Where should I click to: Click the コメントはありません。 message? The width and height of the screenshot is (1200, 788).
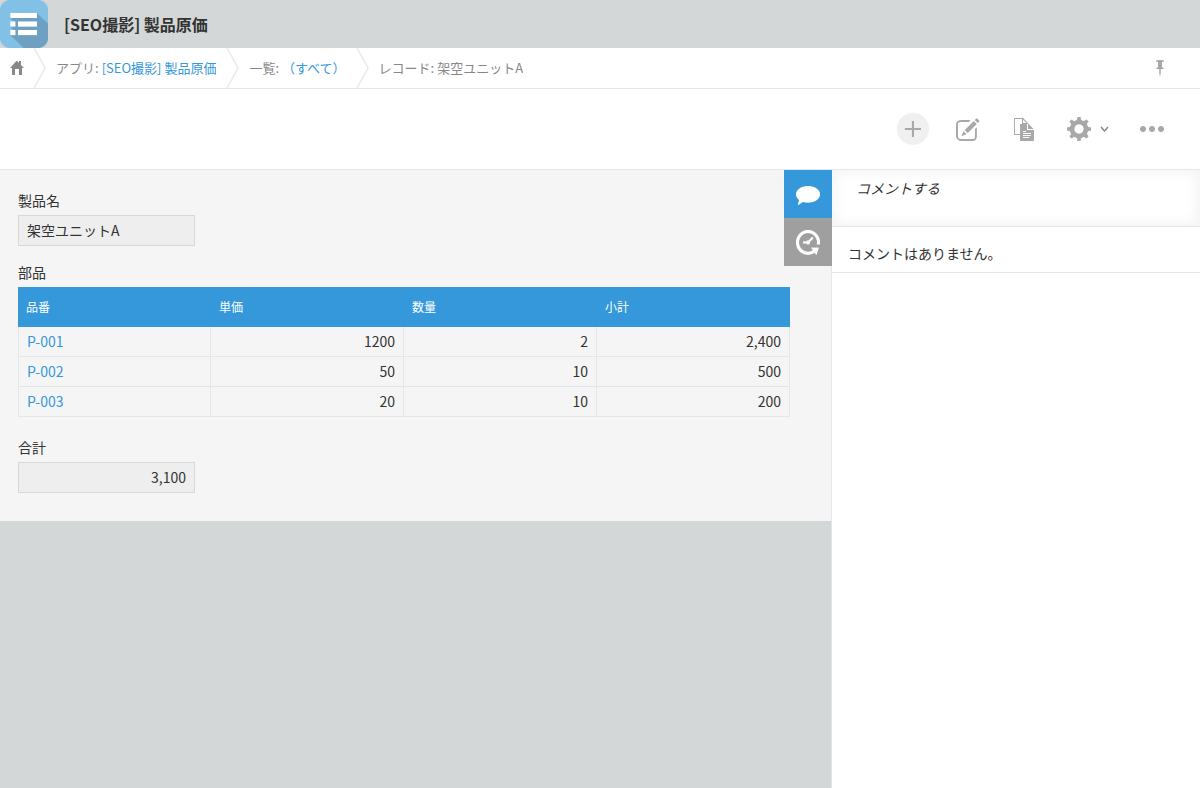click(922, 254)
